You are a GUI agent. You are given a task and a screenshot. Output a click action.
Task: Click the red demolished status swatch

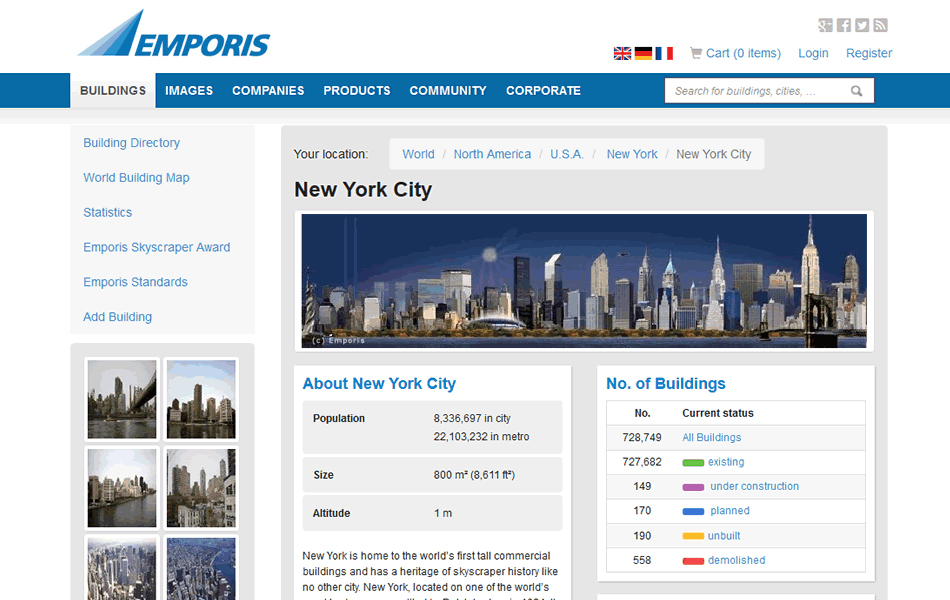693,561
